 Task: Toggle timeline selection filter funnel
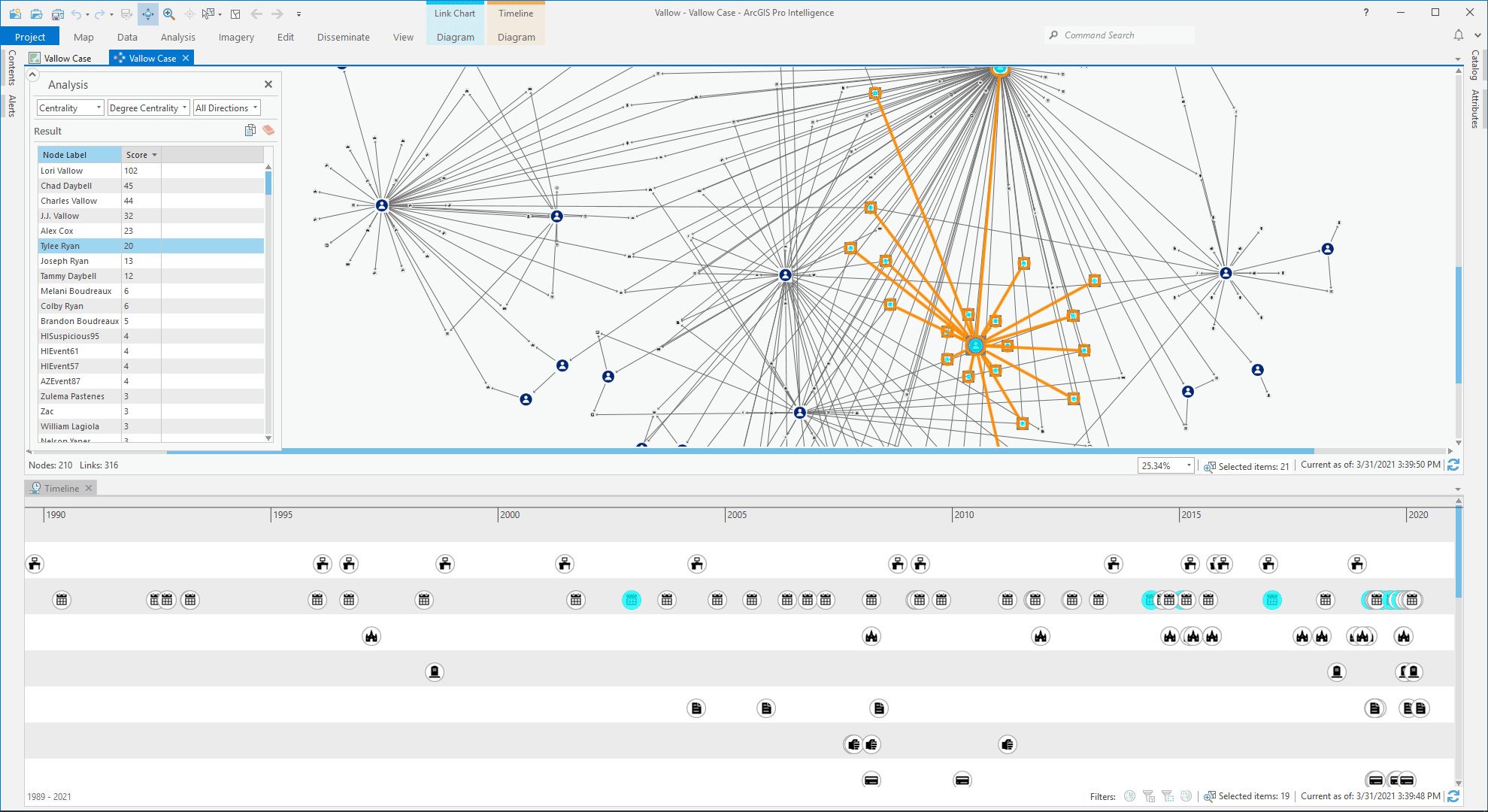pyautogui.click(x=1148, y=795)
